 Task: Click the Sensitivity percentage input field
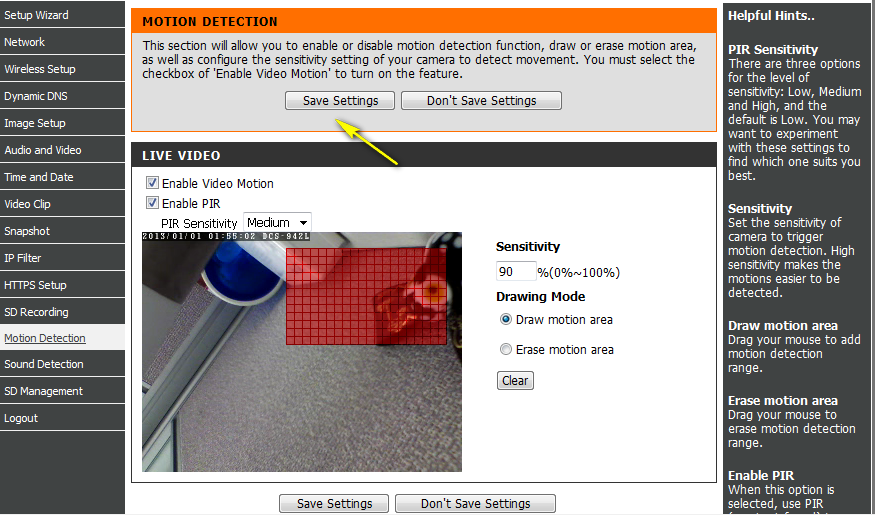pyautogui.click(x=515, y=272)
